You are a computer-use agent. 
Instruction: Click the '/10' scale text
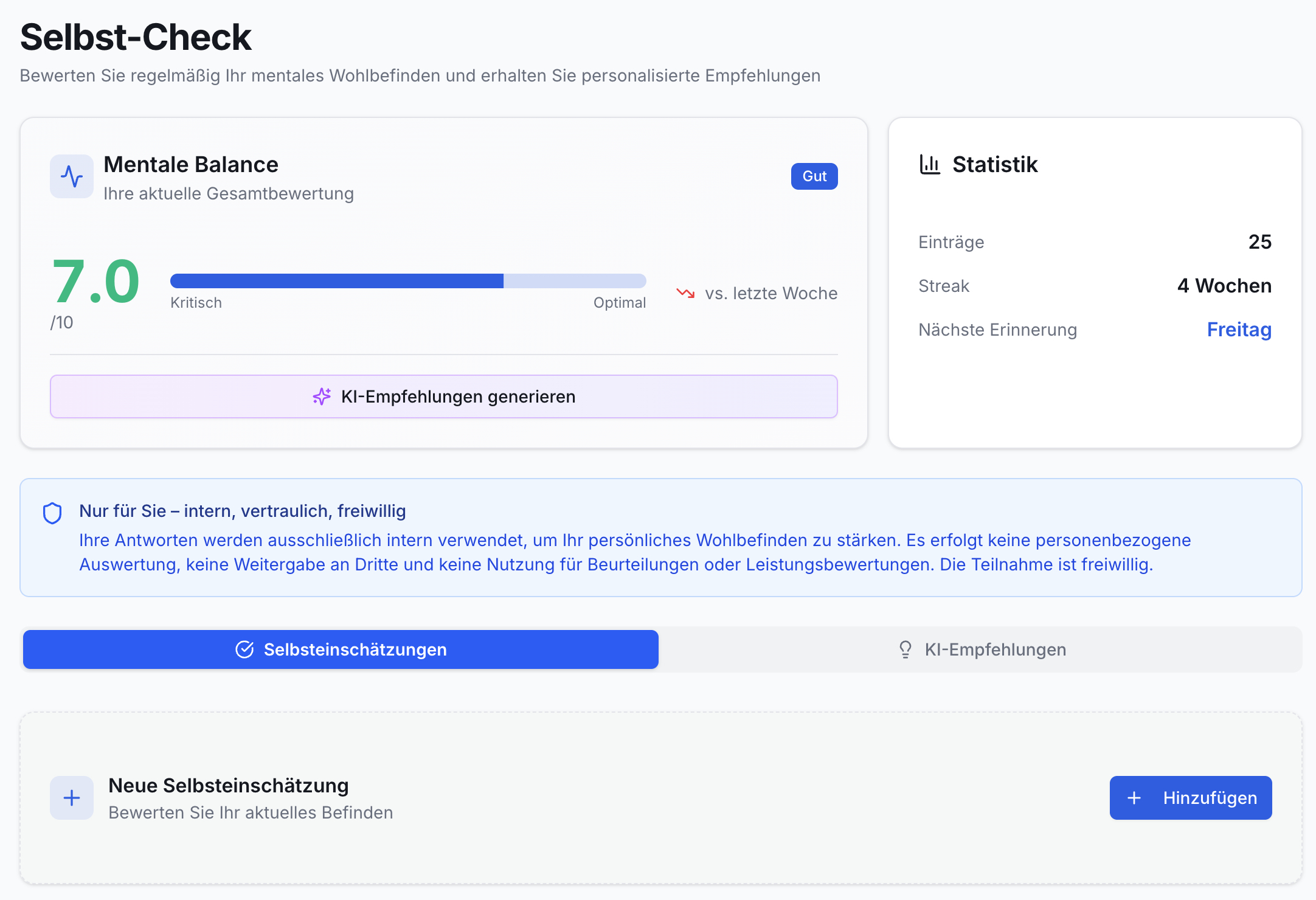pos(61,322)
